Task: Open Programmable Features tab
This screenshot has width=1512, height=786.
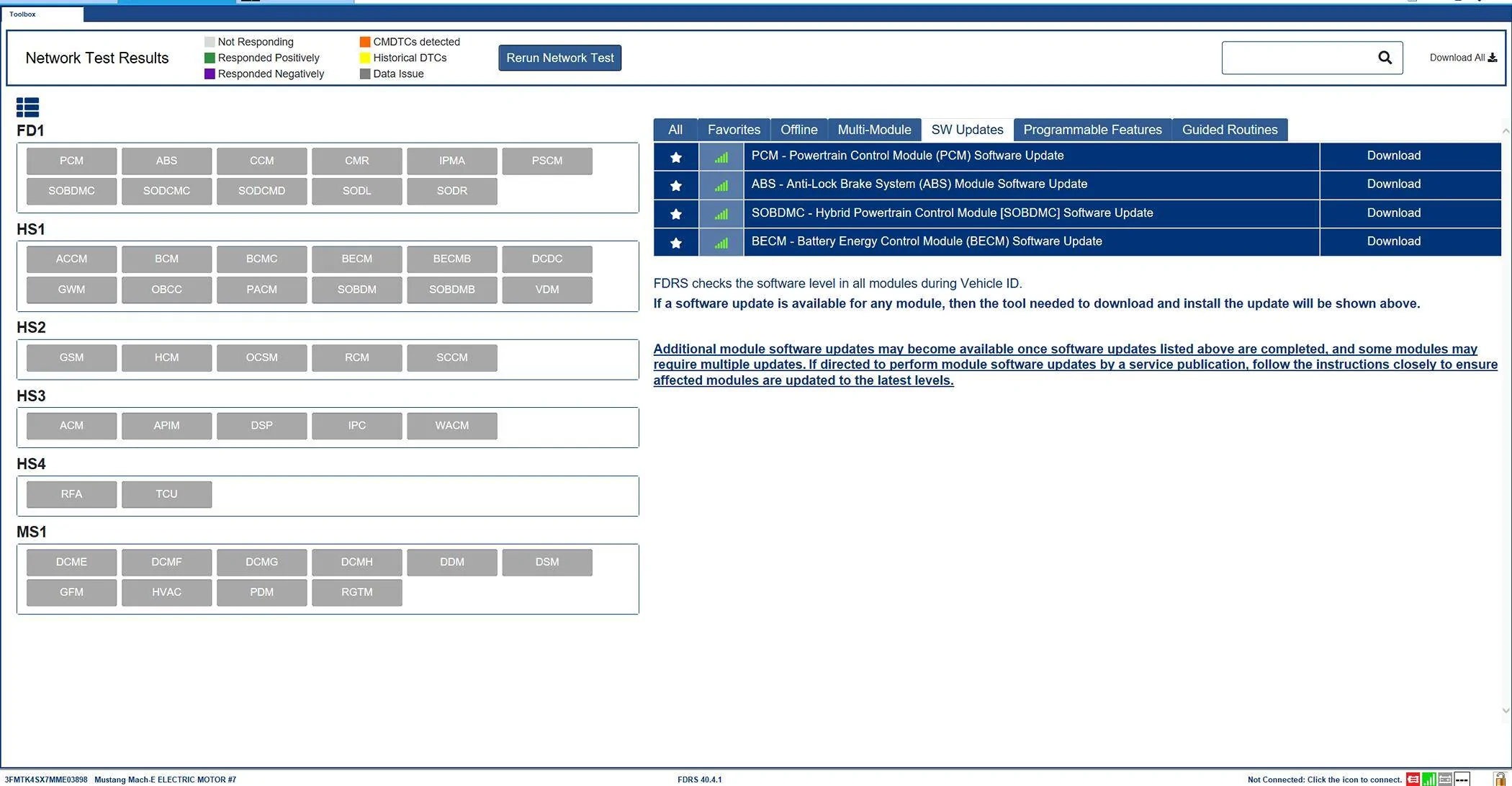Action: pos(1092,130)
